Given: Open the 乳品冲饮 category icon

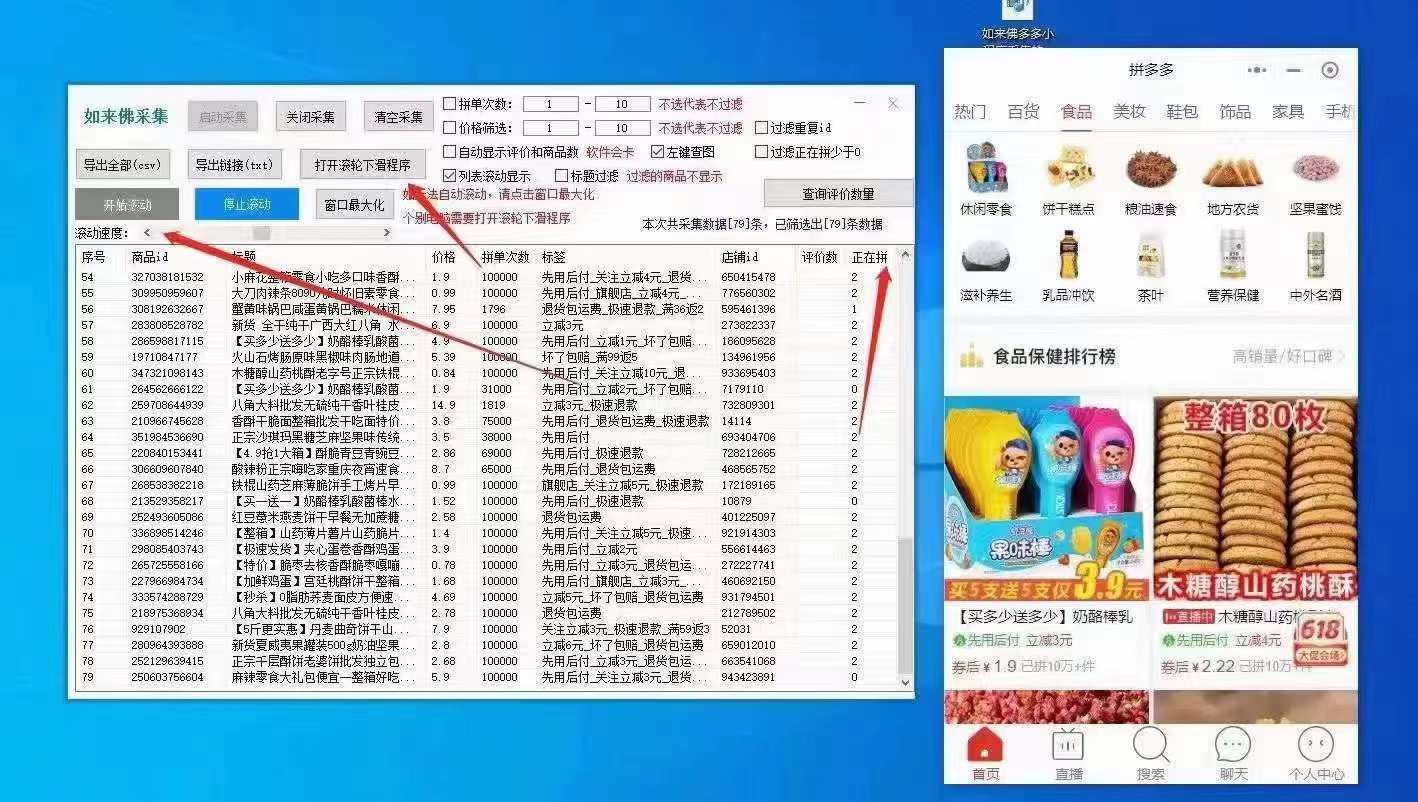Looking at the screenshot, I should click(1069, 256).
